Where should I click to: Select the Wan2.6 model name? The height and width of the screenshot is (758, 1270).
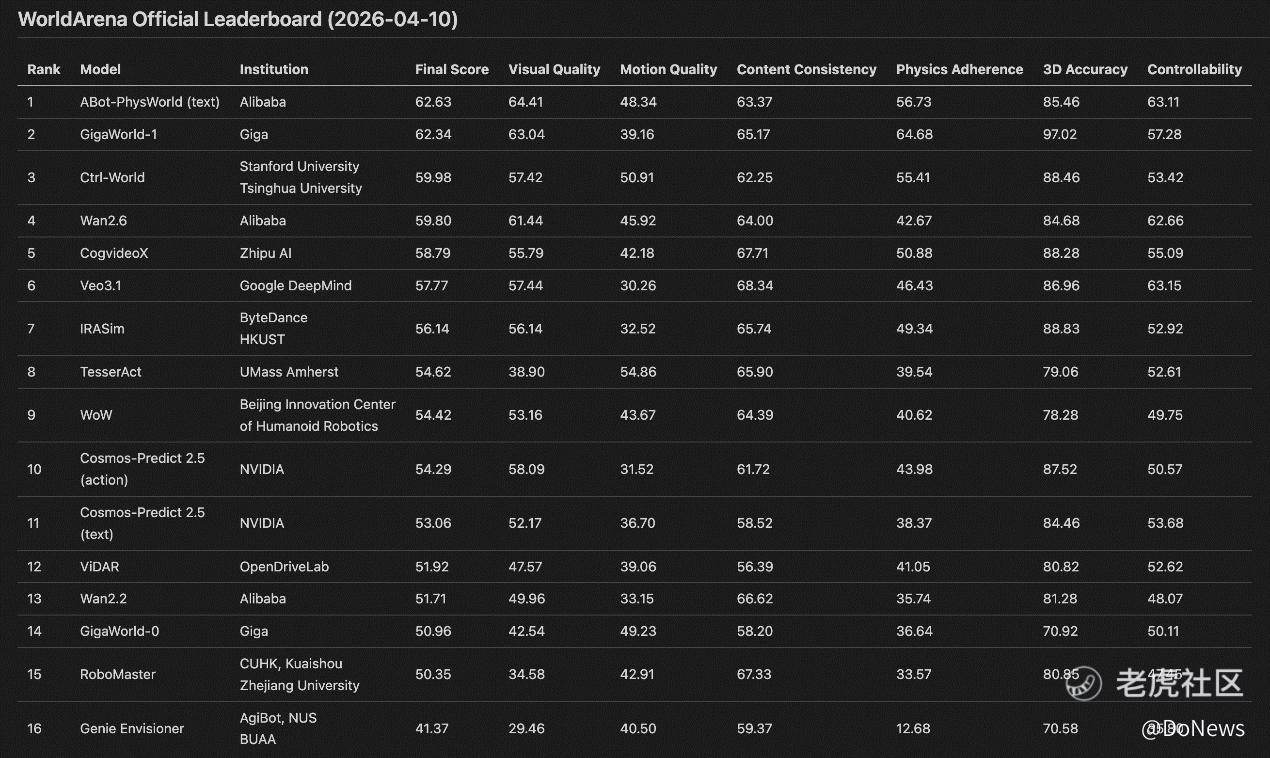104,220
